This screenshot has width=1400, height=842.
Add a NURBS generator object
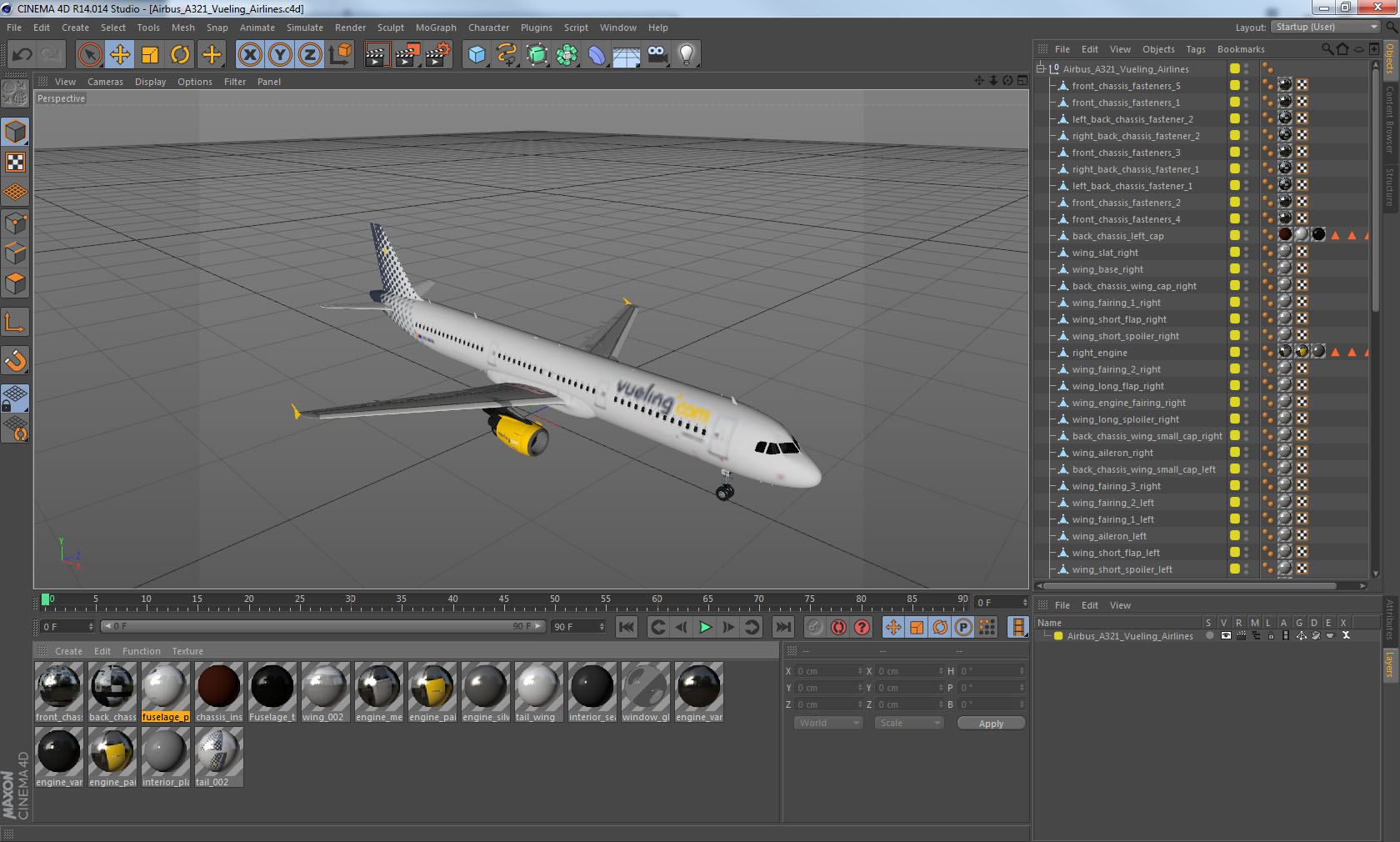tap(537, 55)
